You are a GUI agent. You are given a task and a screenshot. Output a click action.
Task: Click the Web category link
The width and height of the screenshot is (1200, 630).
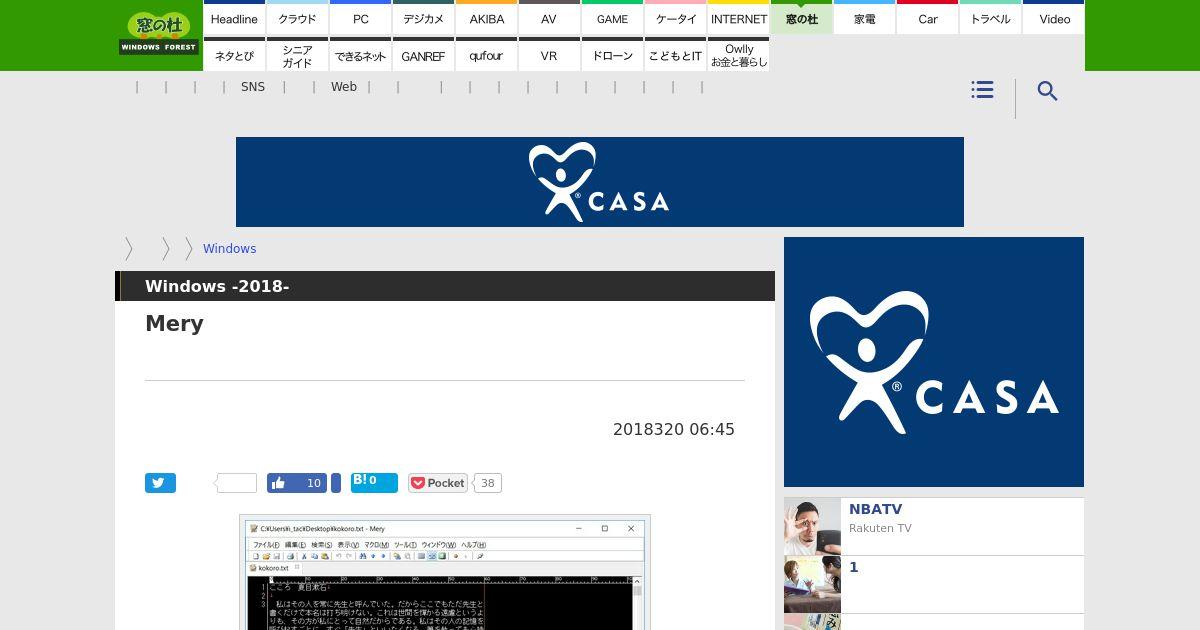pyautogui.click(x=344, y=87)
